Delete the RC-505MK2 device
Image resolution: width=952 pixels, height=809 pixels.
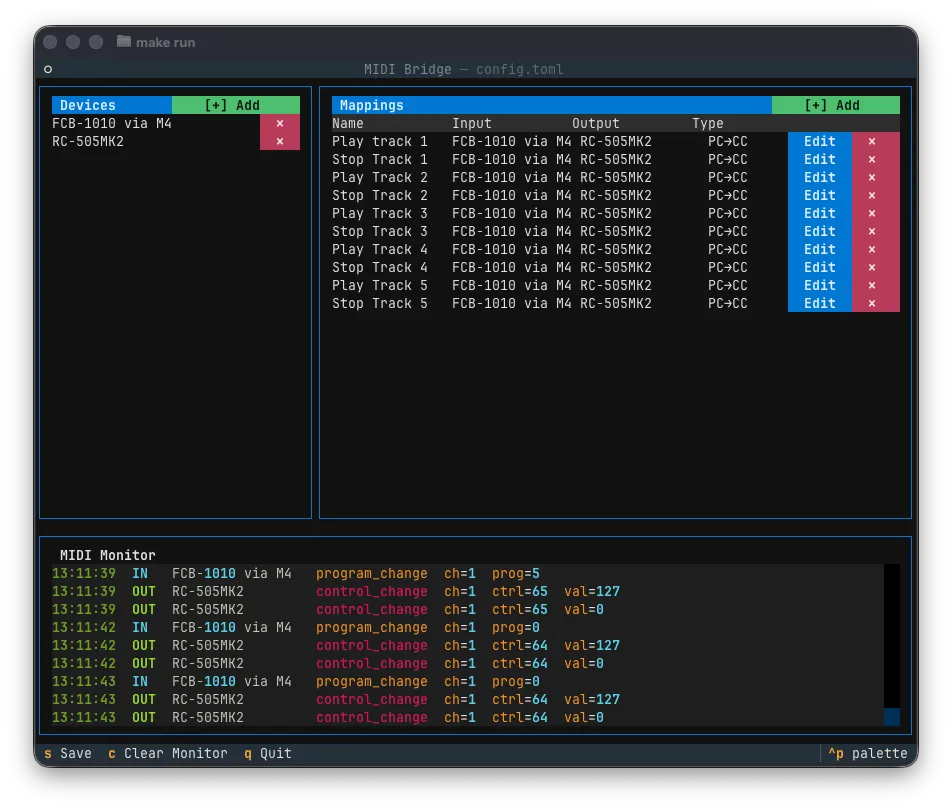coord(280,142)
